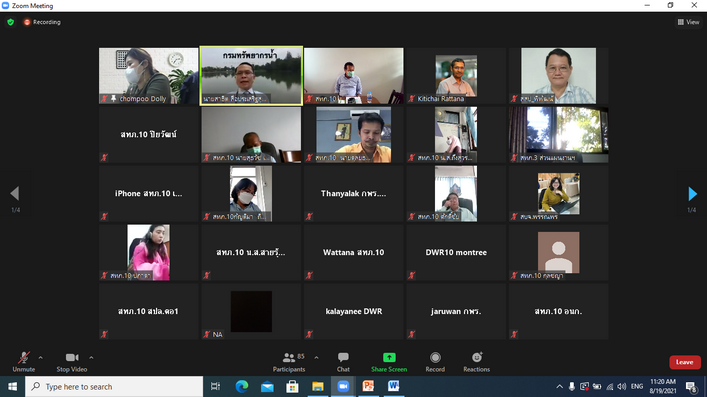
Task: Open the View layout menu
Action: [688, 22]
